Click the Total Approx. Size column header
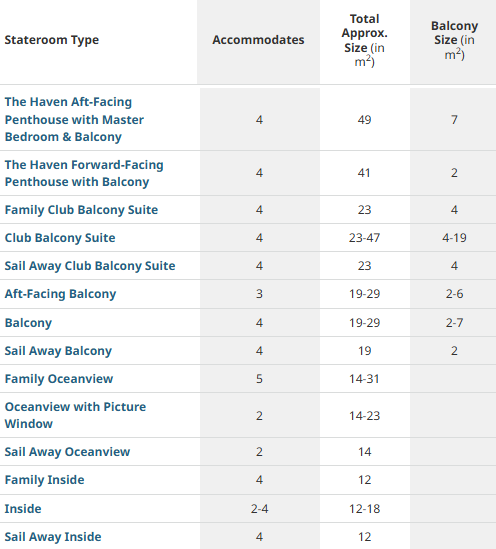The width and height of the screenshot is (496, 549). pos(364,40)
